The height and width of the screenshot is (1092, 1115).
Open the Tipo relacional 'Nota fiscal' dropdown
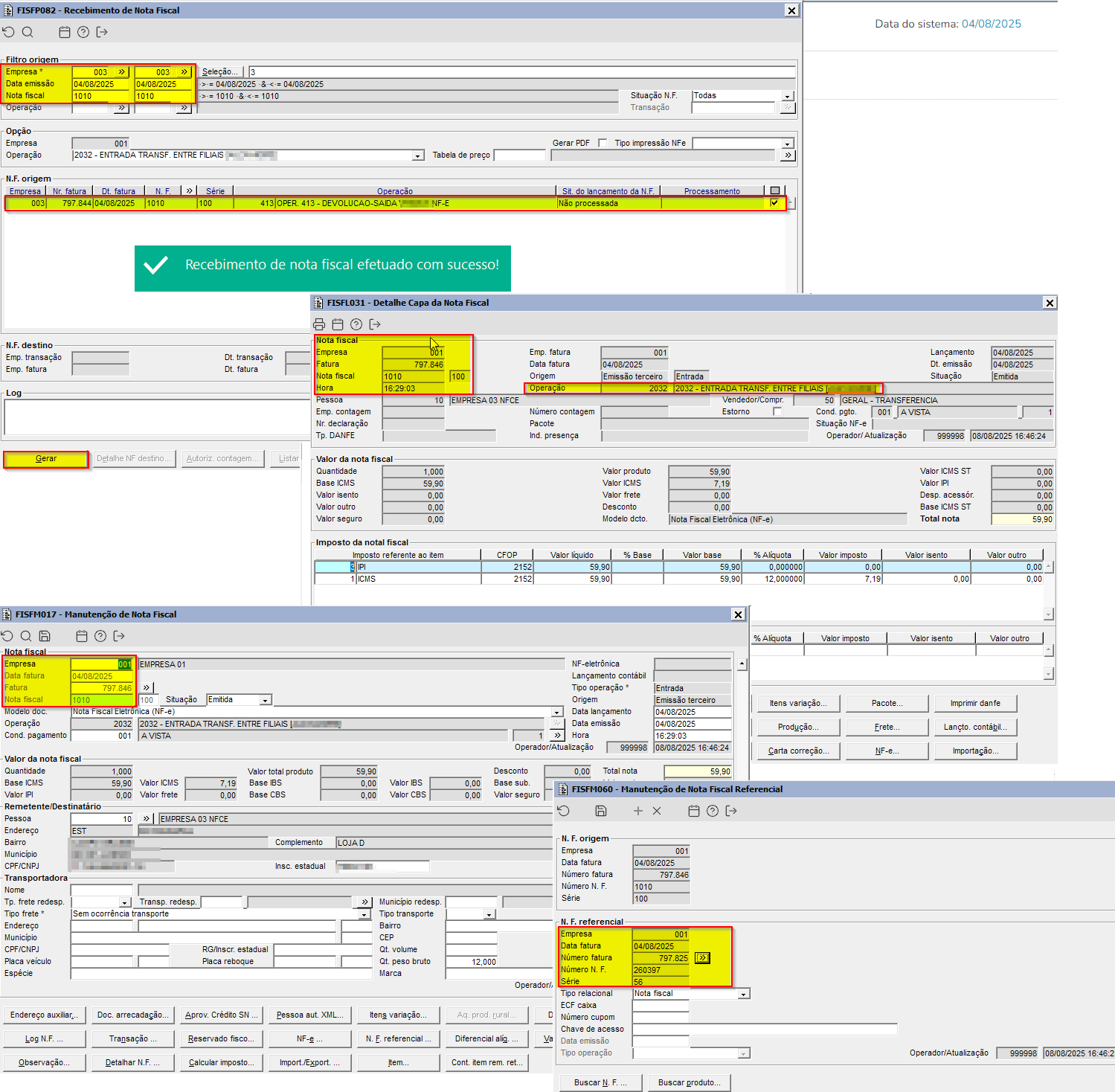(x=743, y=994)
